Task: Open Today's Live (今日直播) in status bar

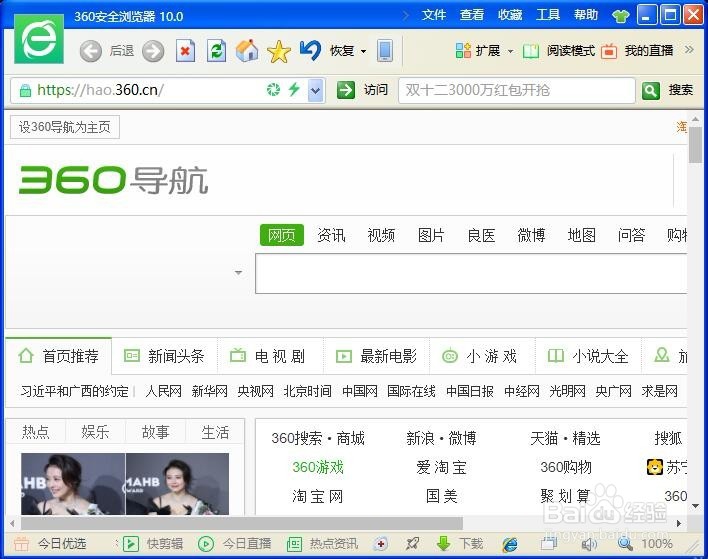Action: [235, 544]
